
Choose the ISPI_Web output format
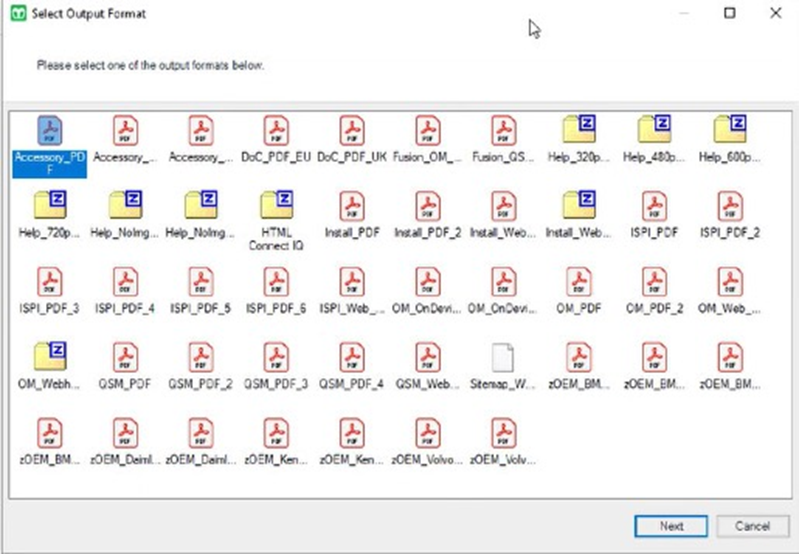tap(352, 290)
